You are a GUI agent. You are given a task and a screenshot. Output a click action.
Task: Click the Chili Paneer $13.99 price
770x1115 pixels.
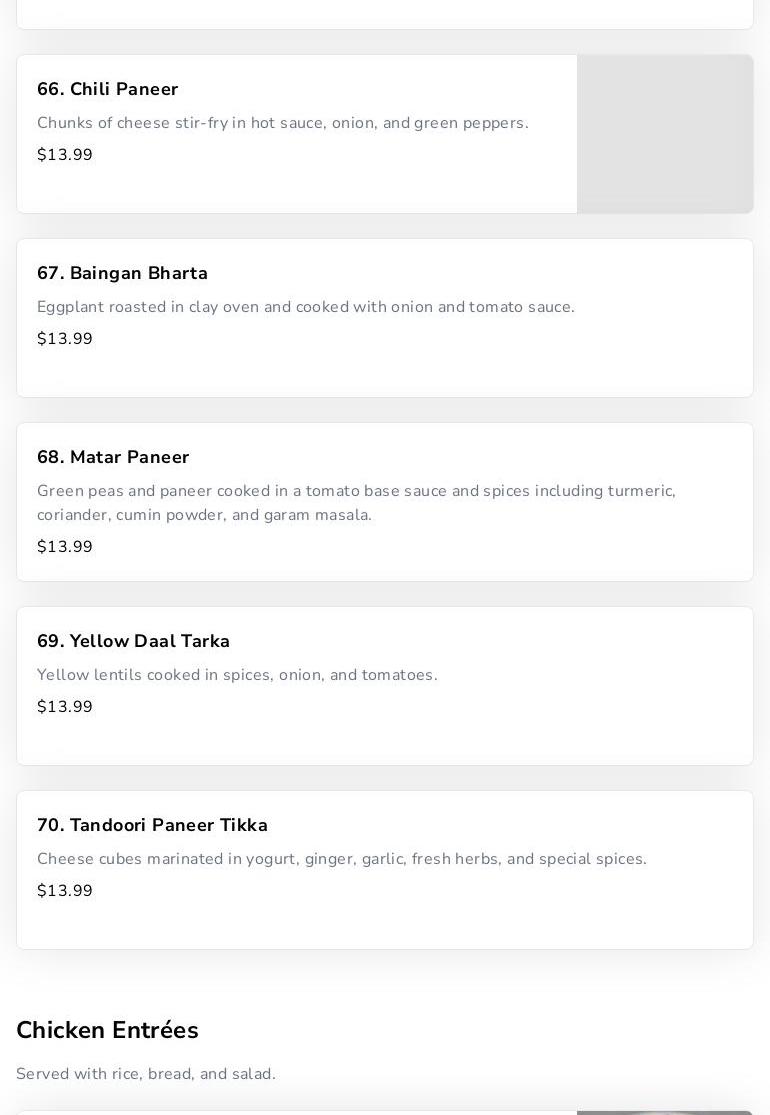tap(65, 155)
